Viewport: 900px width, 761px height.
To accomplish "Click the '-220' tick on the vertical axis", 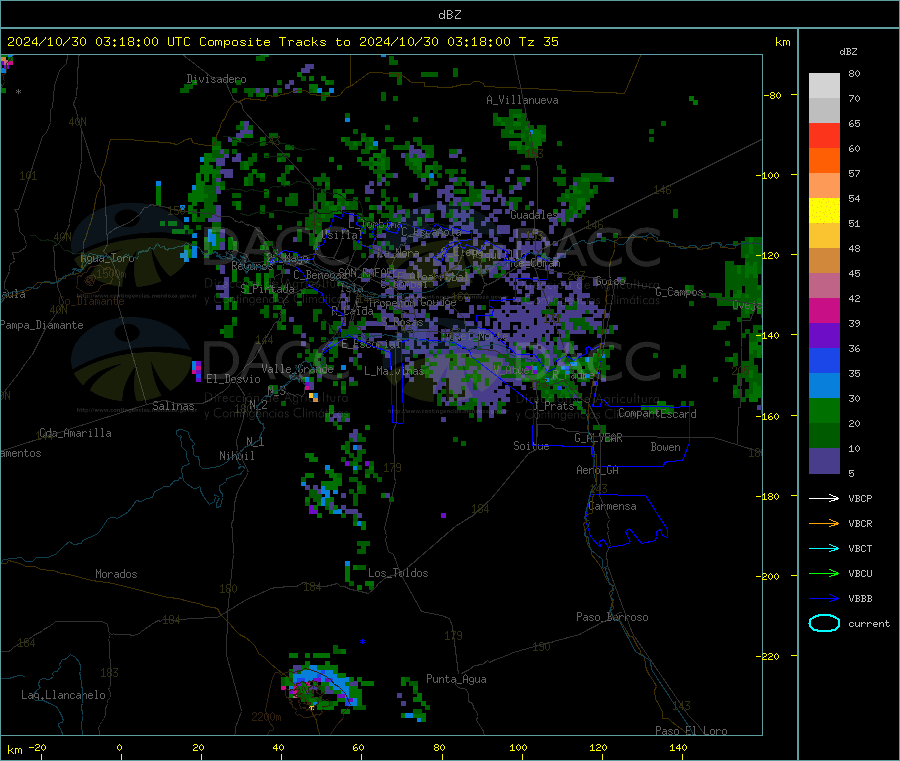I will click(x=767, y=656).
